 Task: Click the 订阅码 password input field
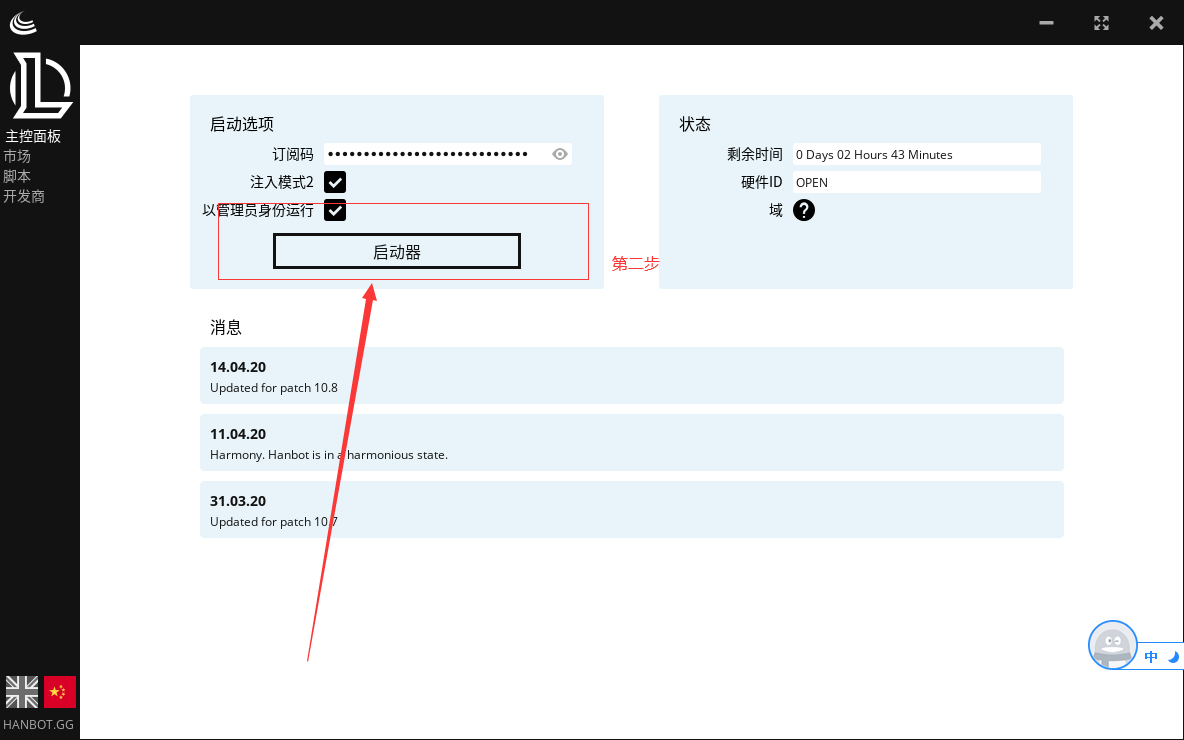point(447,154)
